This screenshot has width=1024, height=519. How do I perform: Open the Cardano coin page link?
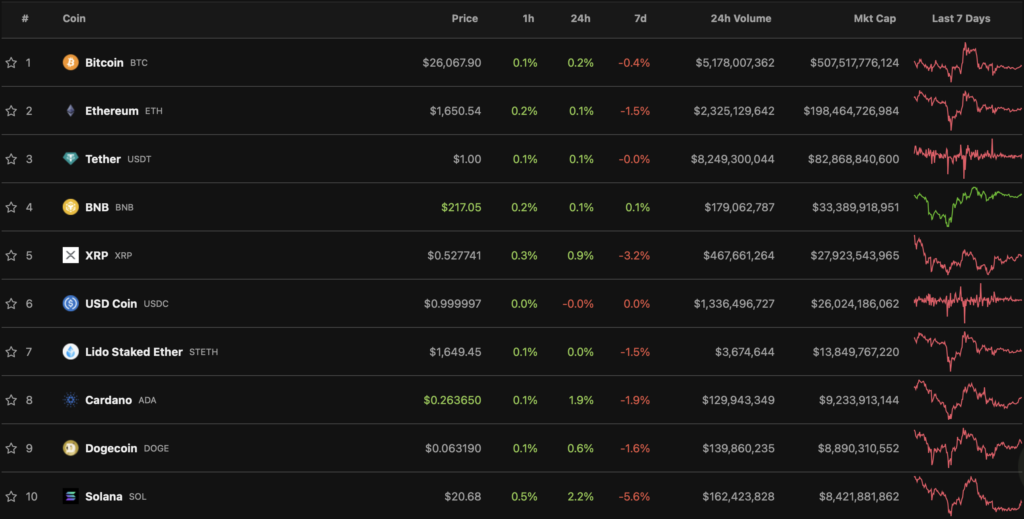[108, 400]
